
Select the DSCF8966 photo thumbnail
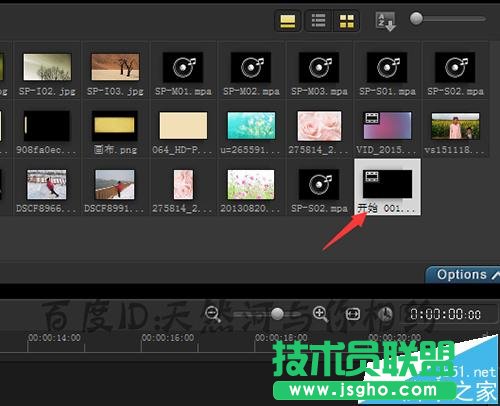47,184
